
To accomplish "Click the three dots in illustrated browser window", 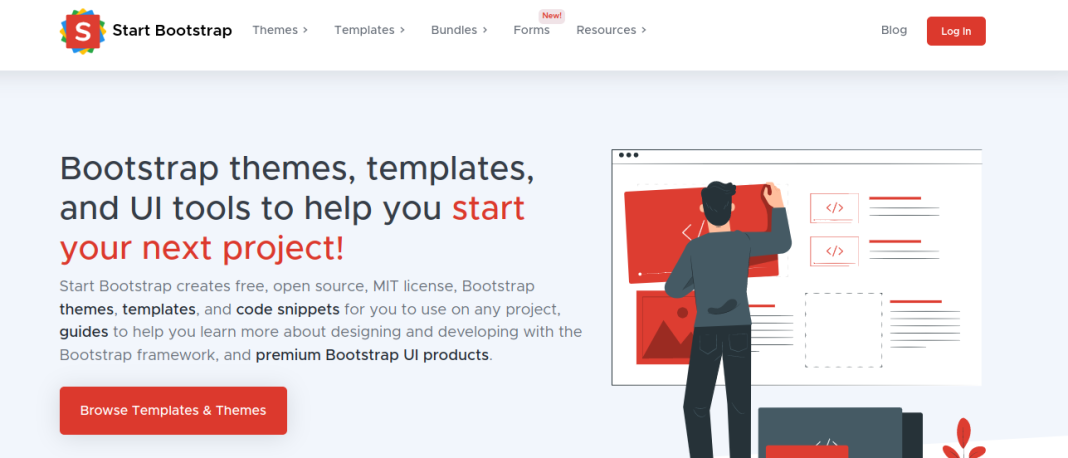I will pos(628,155).
